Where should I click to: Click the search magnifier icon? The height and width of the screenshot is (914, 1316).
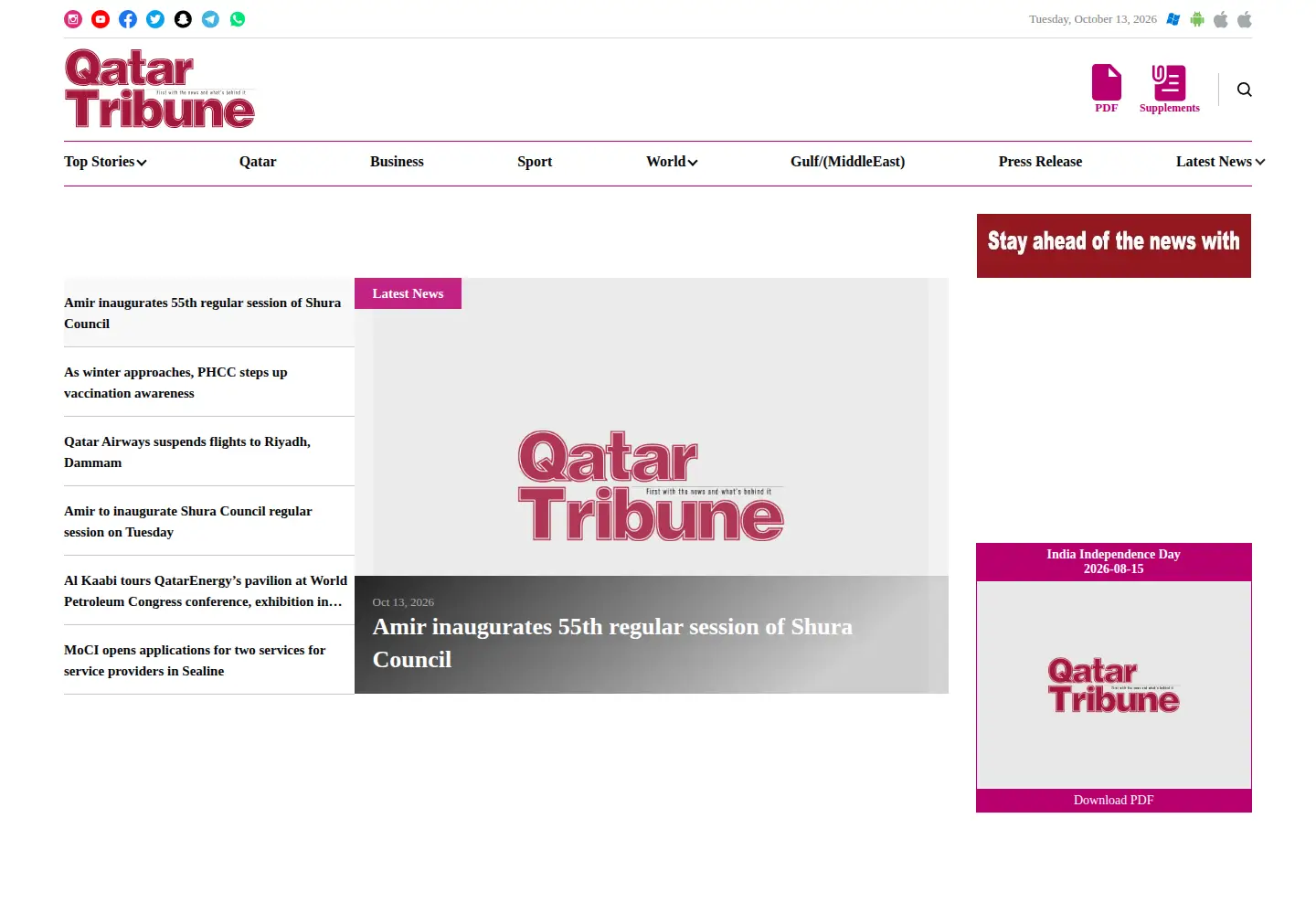[x=1245, y=90]
